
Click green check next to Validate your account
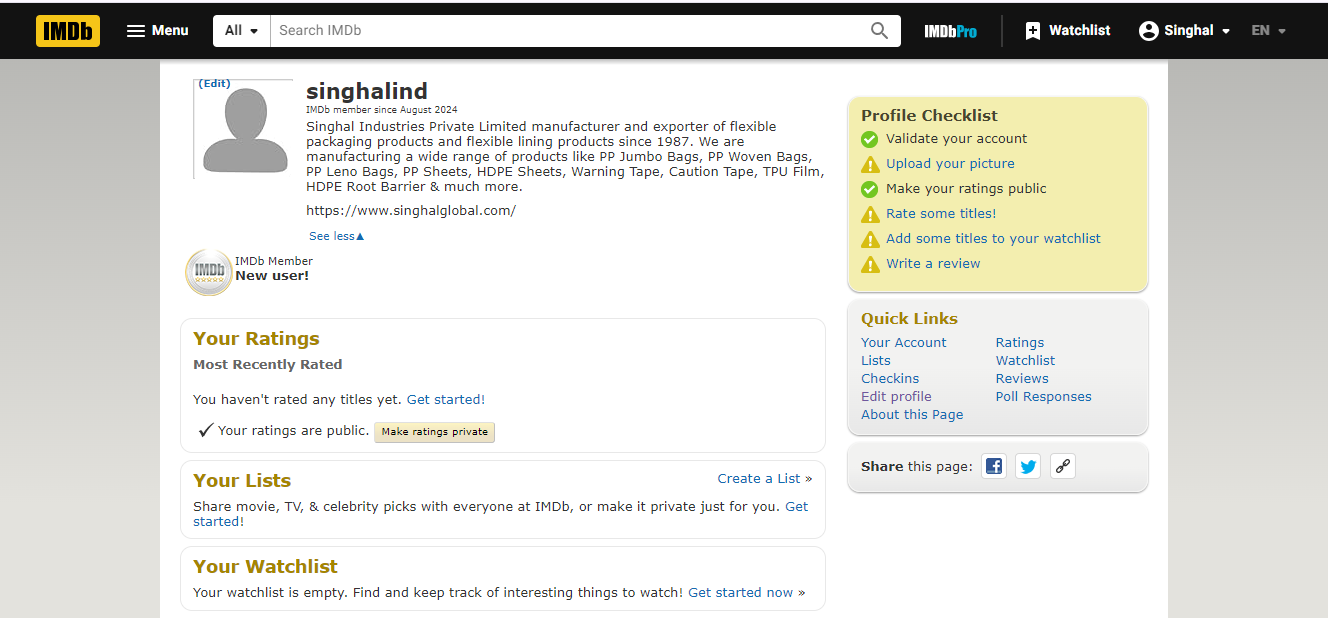(870, 139)
